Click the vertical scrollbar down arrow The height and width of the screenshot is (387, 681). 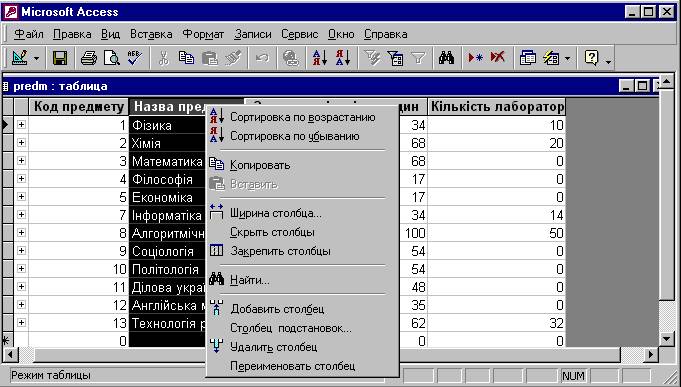pyautogui.click(x=667, y=339)
